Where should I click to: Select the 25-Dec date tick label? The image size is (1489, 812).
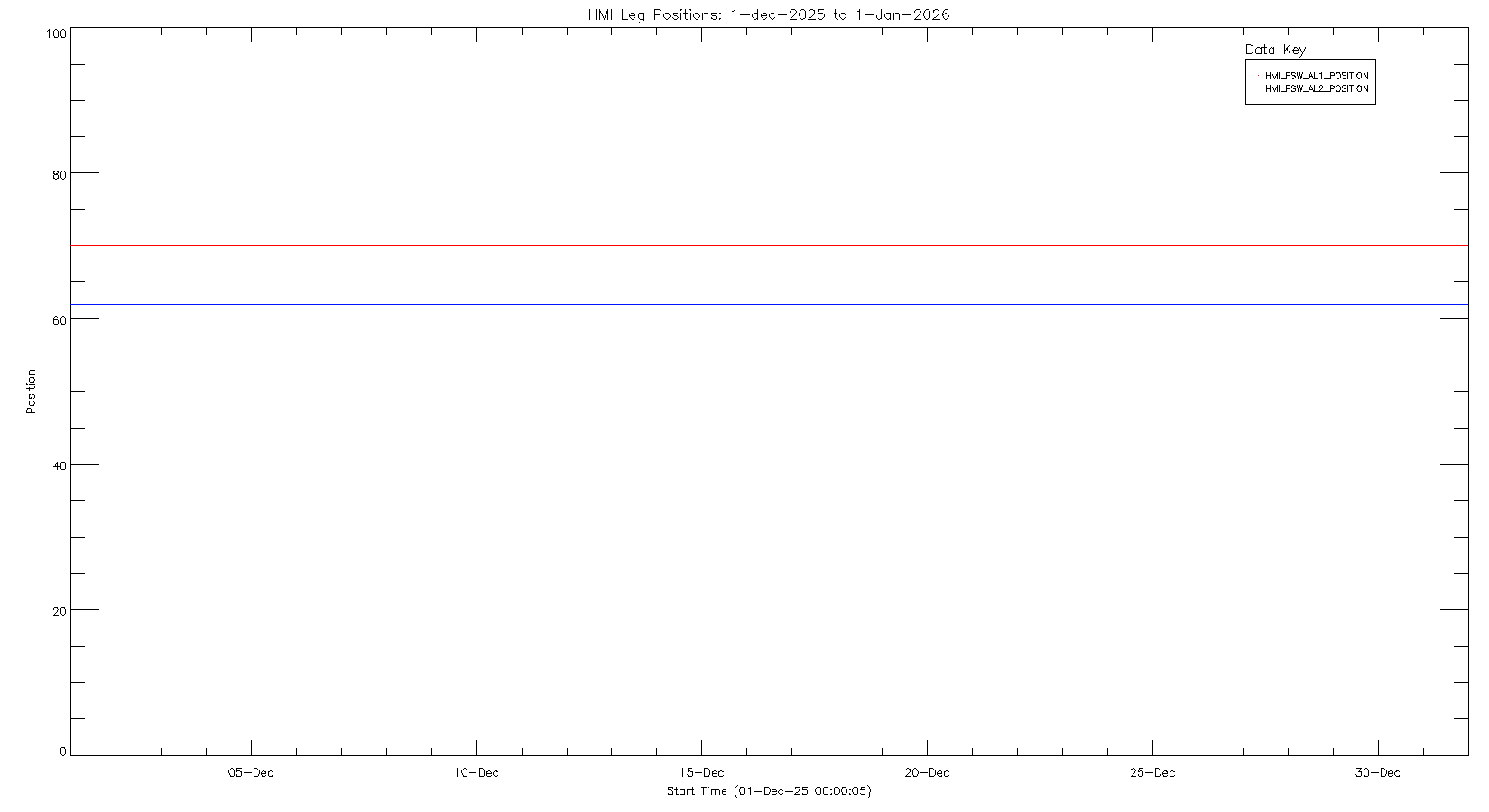[x=1152, y=772]
